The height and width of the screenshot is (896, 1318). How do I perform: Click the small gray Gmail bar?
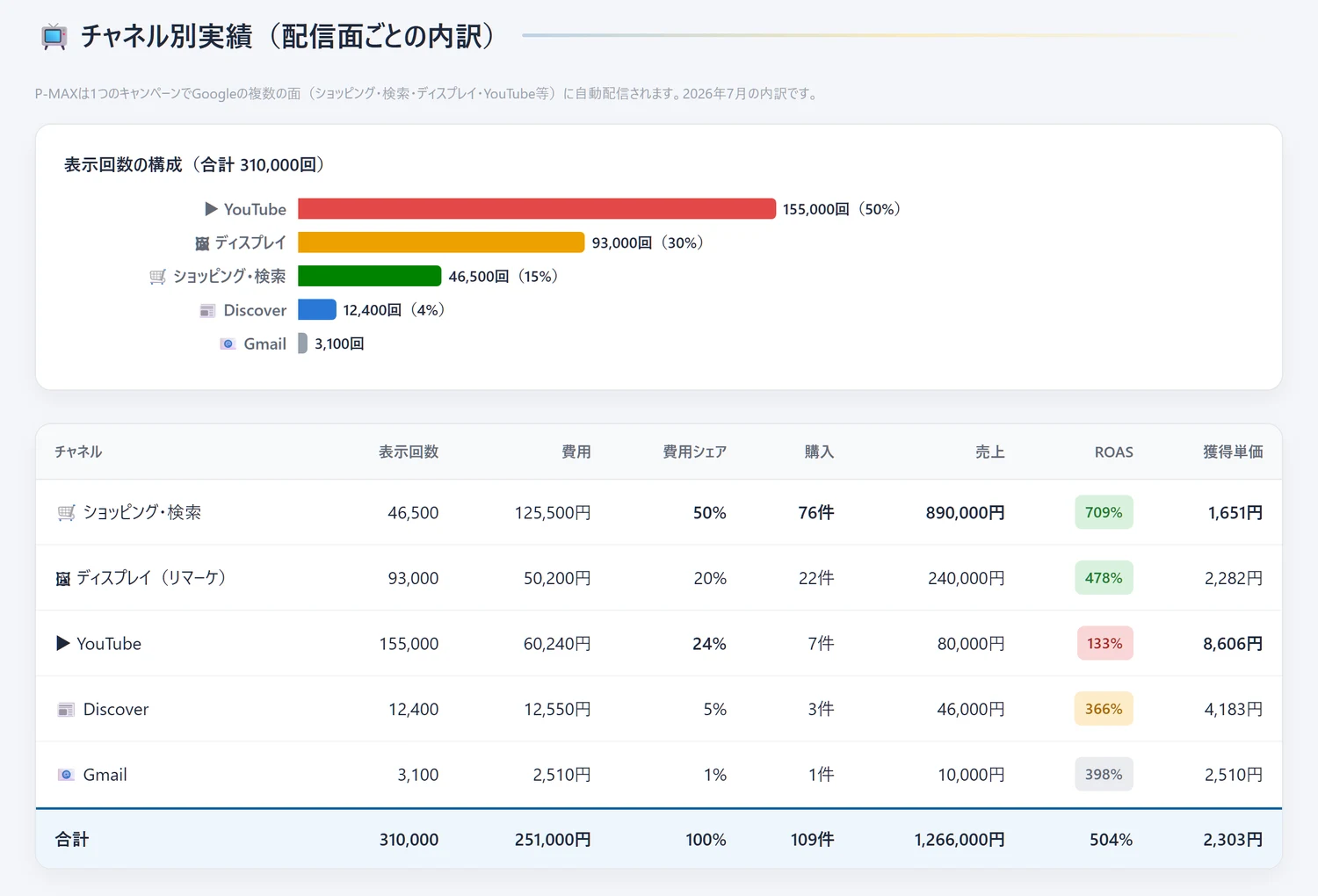(302, 343)
